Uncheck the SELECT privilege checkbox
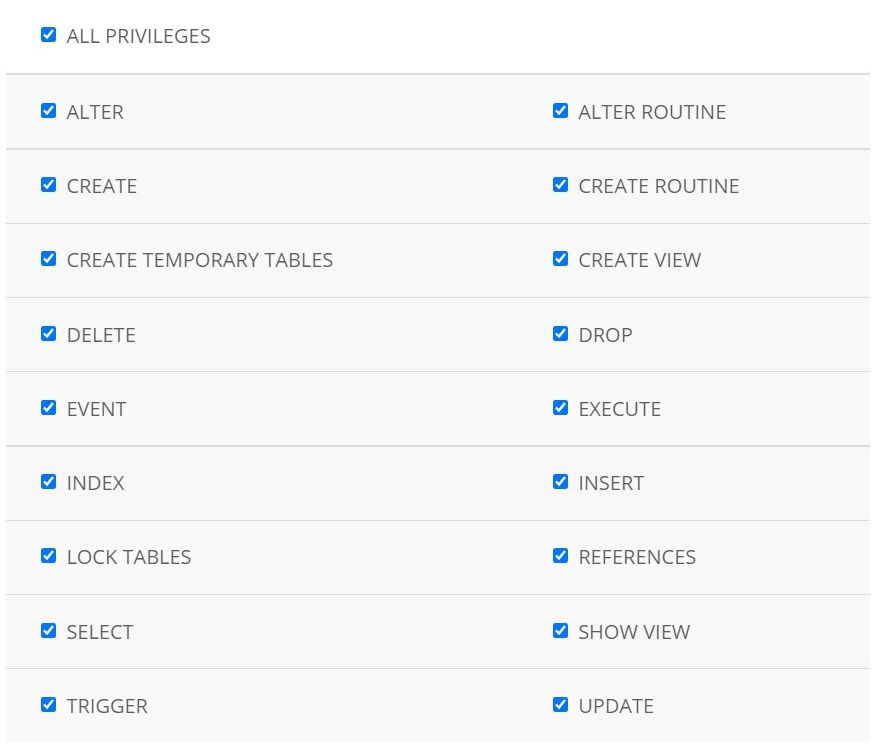Viewport: 878px width, 749px height. tap(48, 631)
